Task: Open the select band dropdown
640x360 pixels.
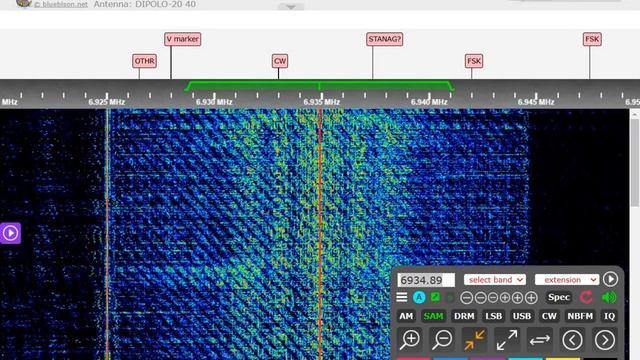Action: point(495,280)
